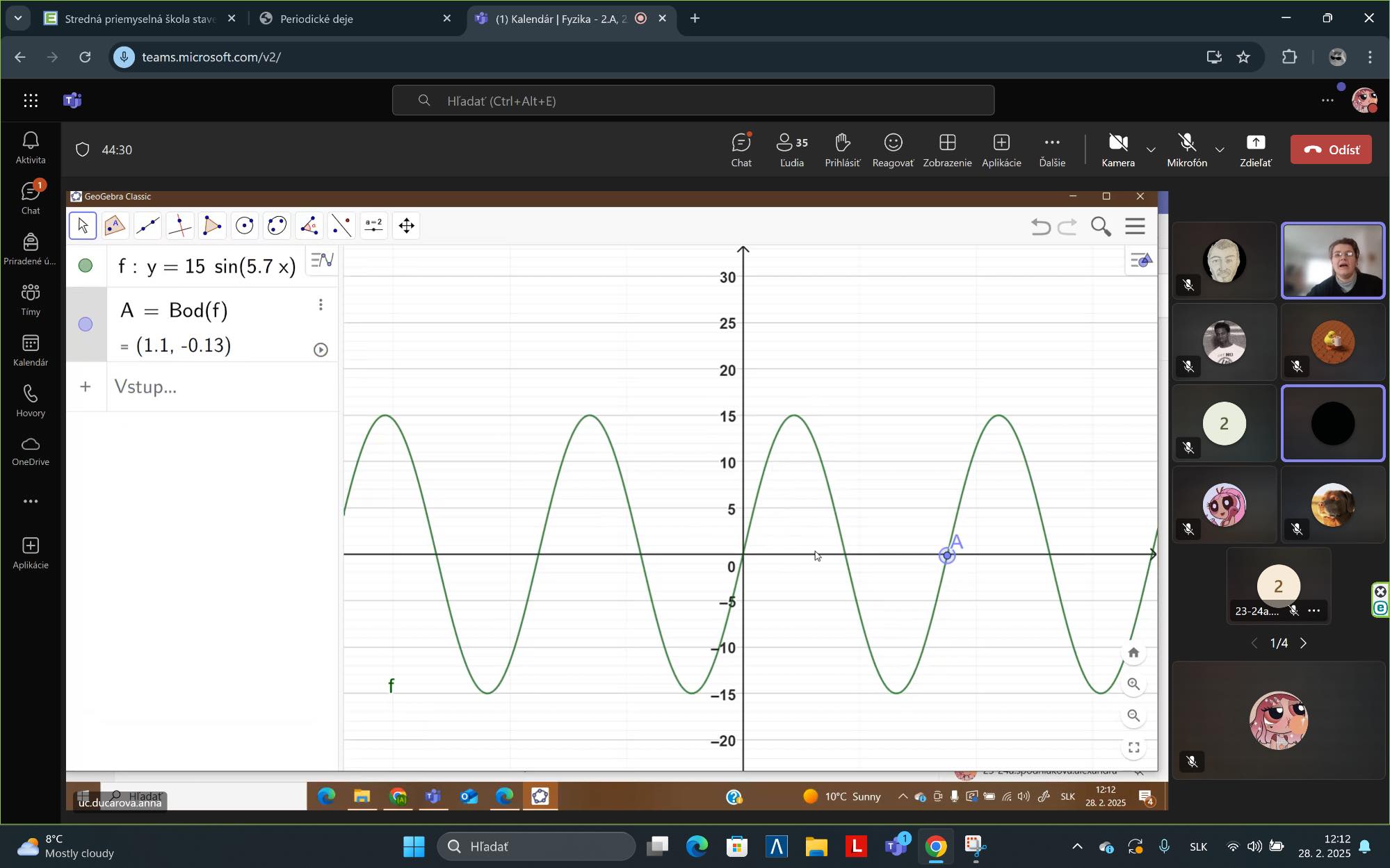Click the plus icon beside Vstup
The height and width of the screenshot is (868, 1390).
point(86,386)
